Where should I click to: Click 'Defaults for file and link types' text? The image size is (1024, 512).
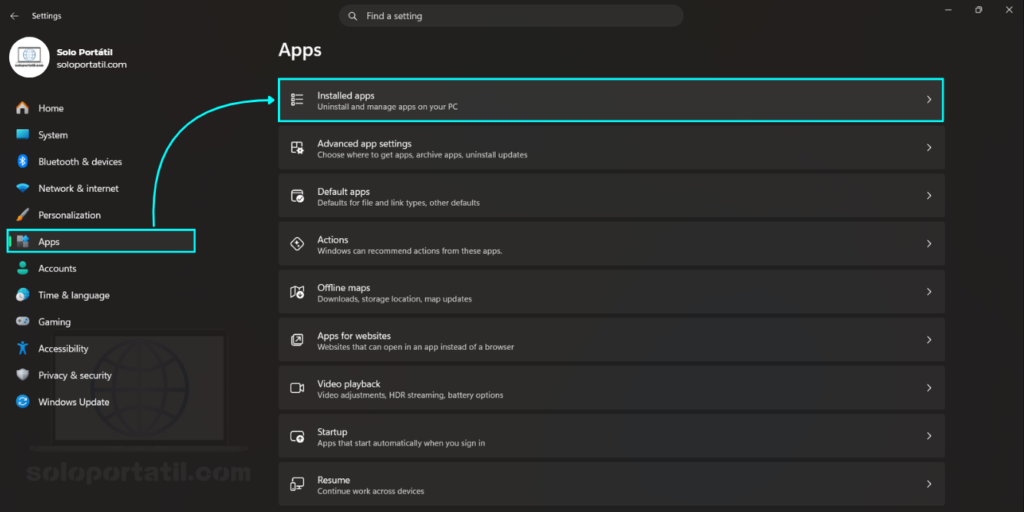point(398,203)
